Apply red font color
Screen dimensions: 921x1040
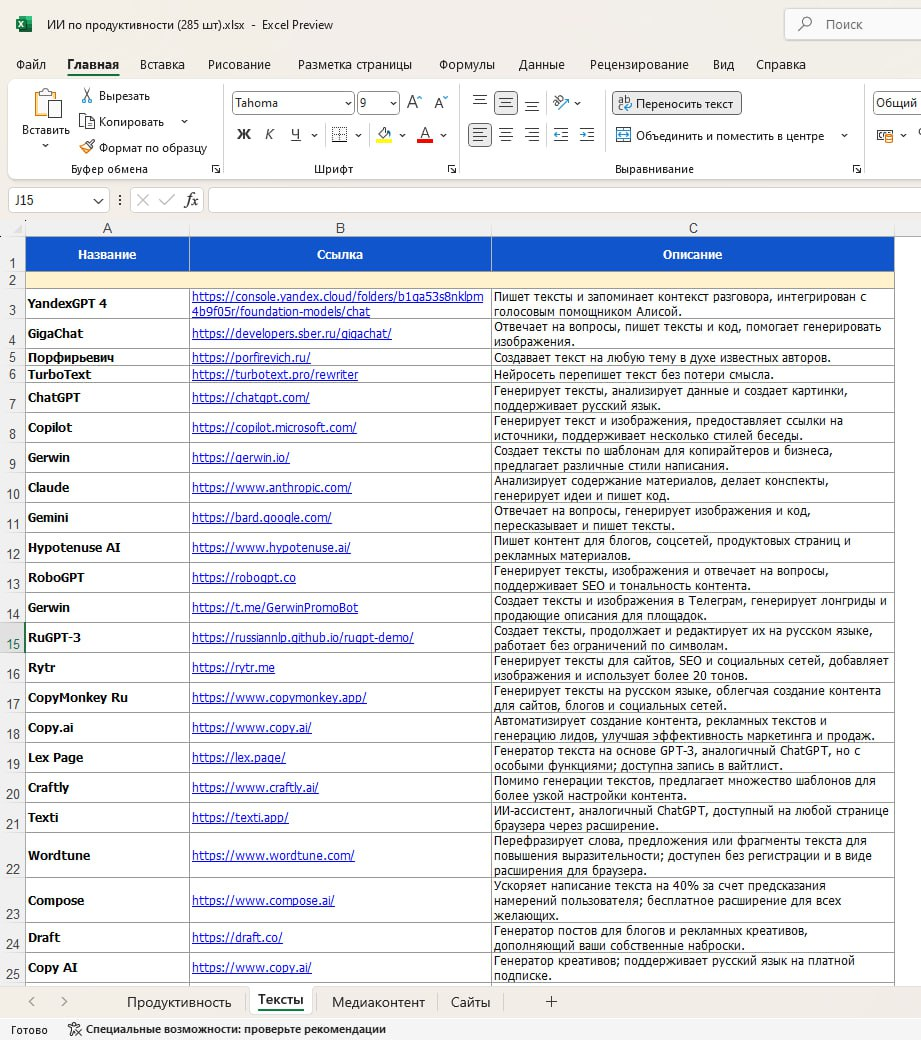pyautogui.click(x=425, y=135)
